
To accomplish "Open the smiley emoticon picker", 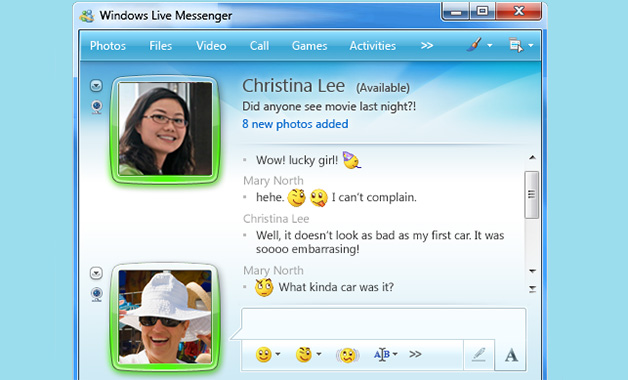I will (264, 354).
